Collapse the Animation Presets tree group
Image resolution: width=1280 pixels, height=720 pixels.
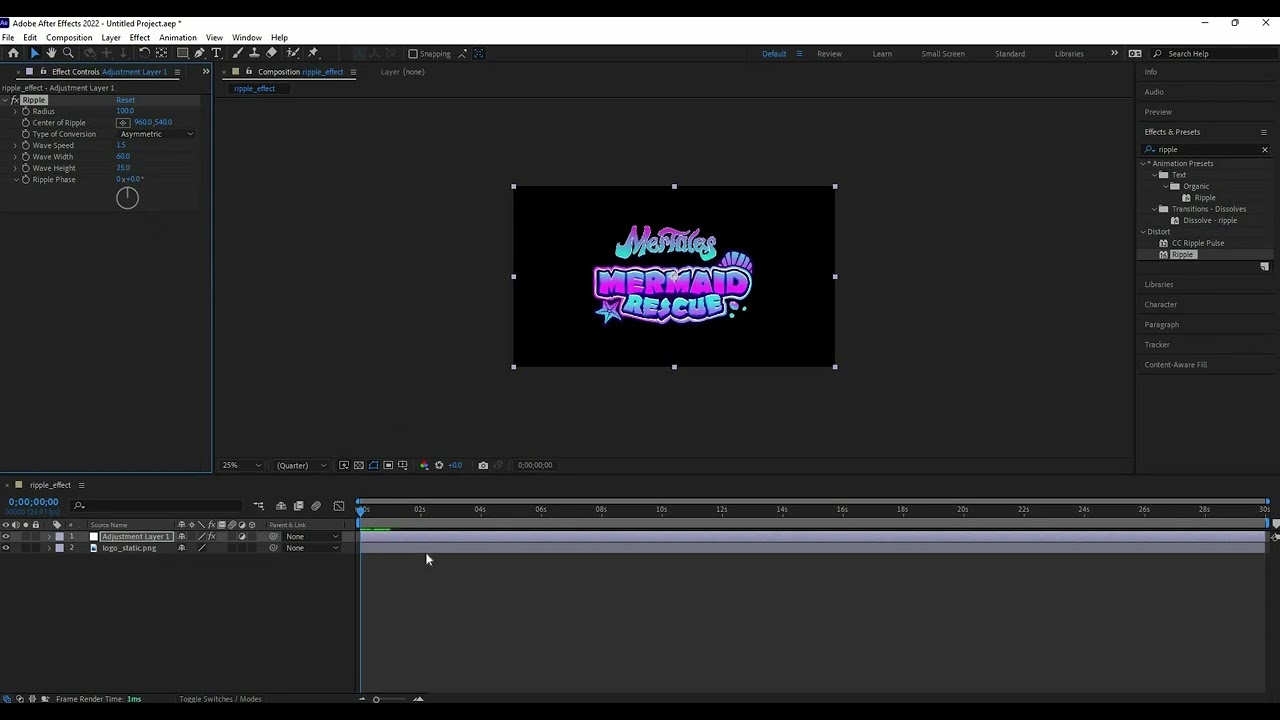(1144, 164)
